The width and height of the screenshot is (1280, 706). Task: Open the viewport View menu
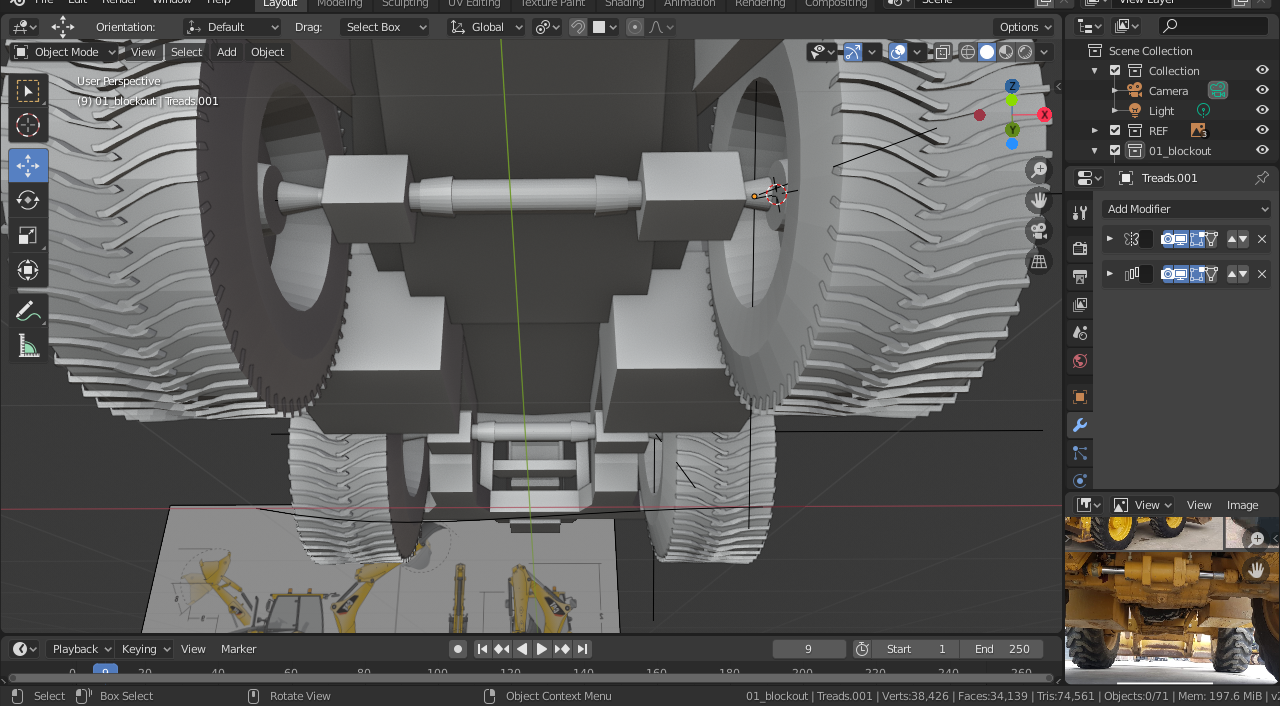coord(143,52)
